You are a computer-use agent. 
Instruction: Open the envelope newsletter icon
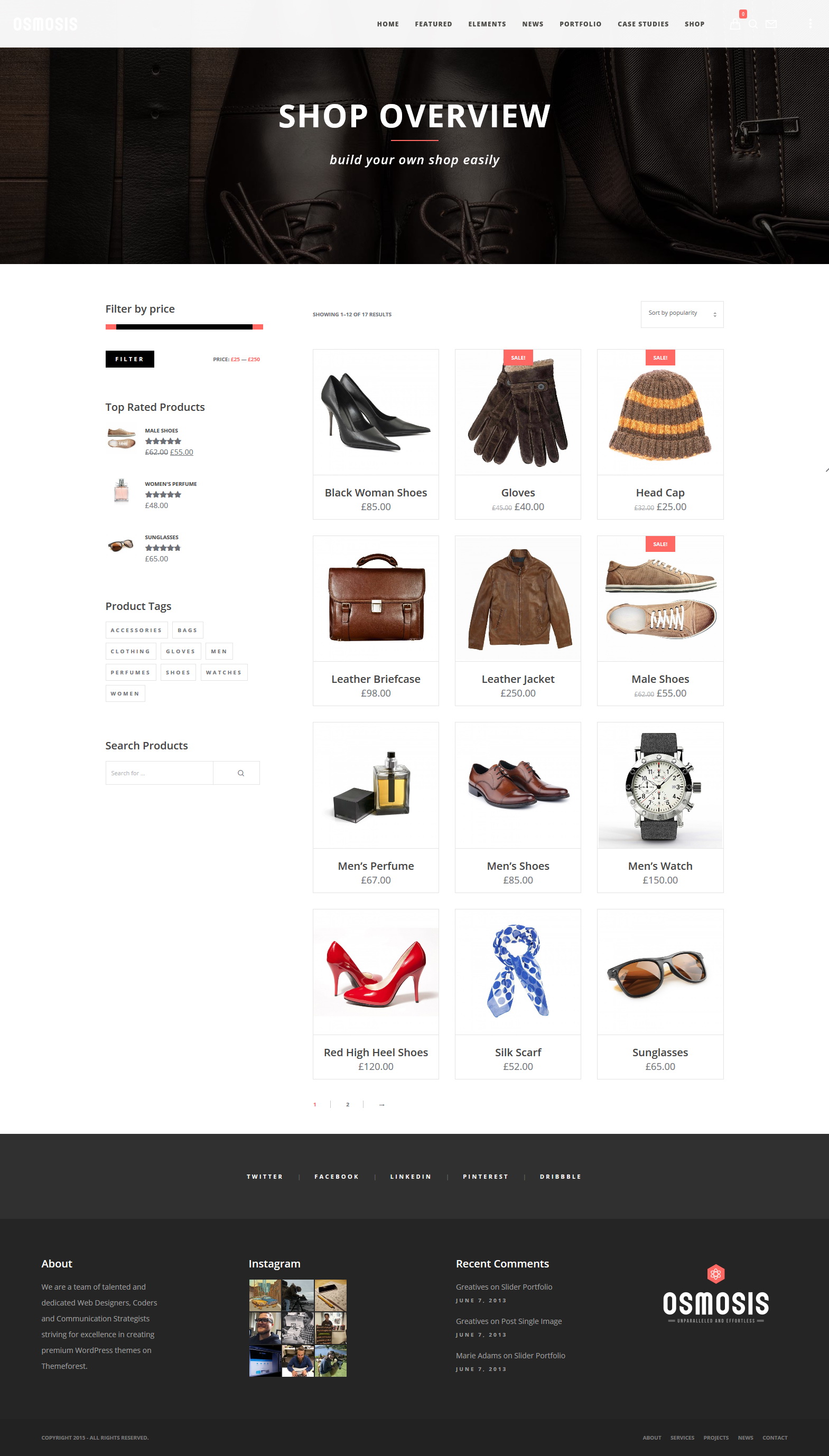tap(771, 24)
